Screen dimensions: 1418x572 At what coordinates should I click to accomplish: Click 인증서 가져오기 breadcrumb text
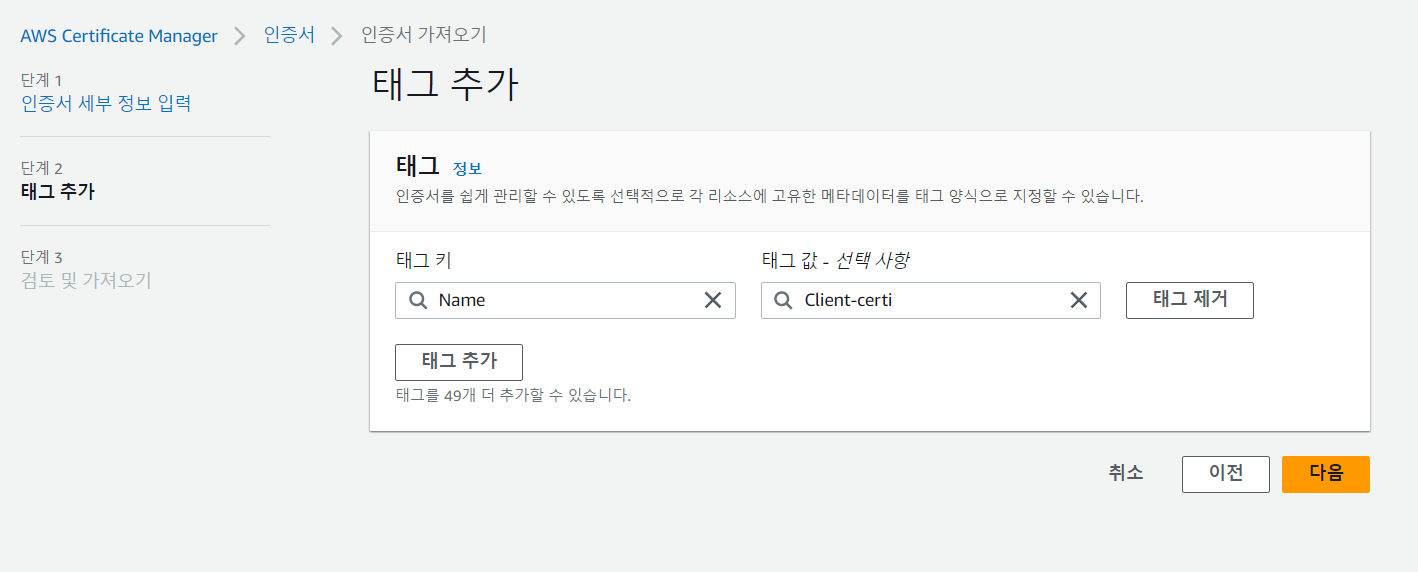point(424,35)
